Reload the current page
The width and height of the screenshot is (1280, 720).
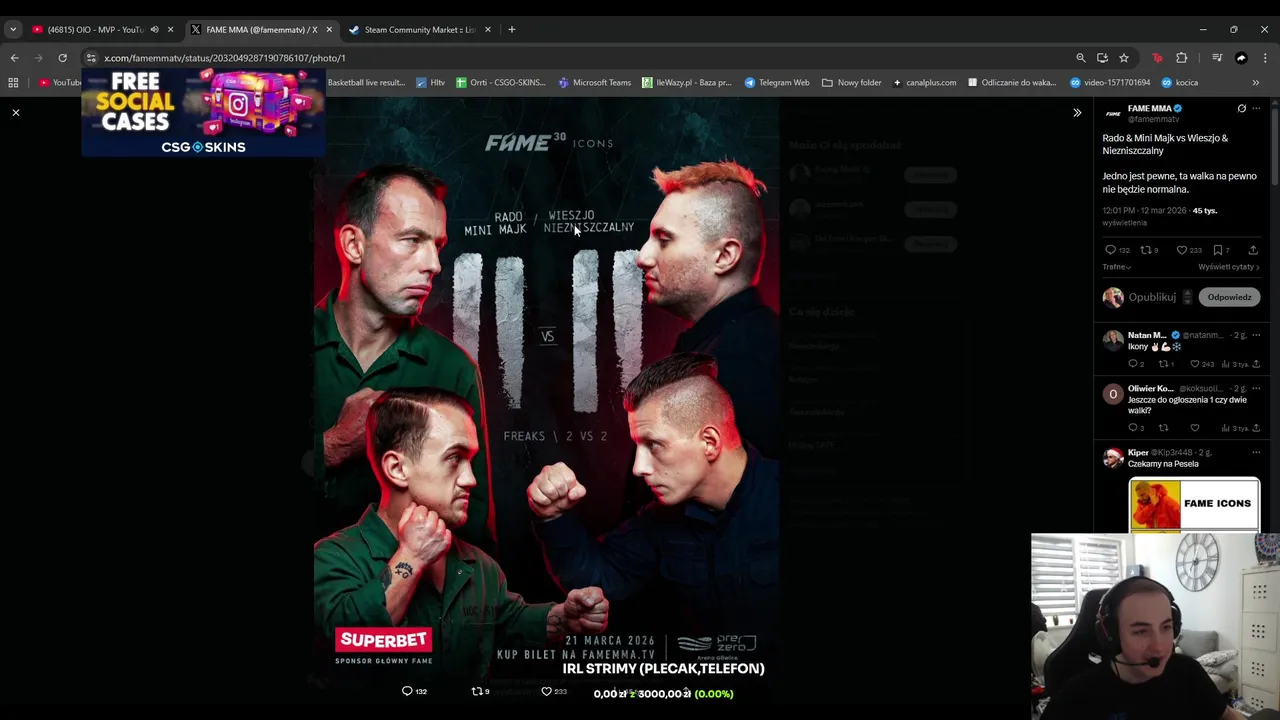pyautogui.click(x=62, y=58)
